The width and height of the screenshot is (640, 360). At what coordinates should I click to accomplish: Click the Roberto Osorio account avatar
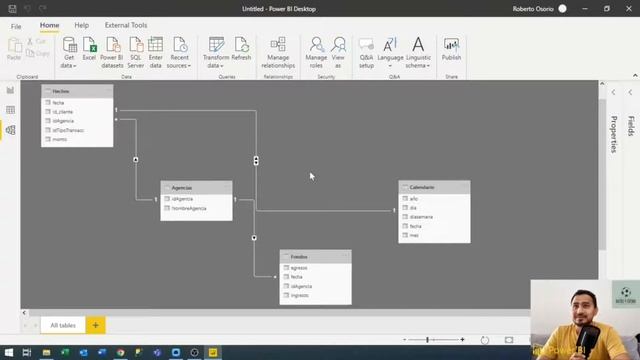click(x=562, y=9)
